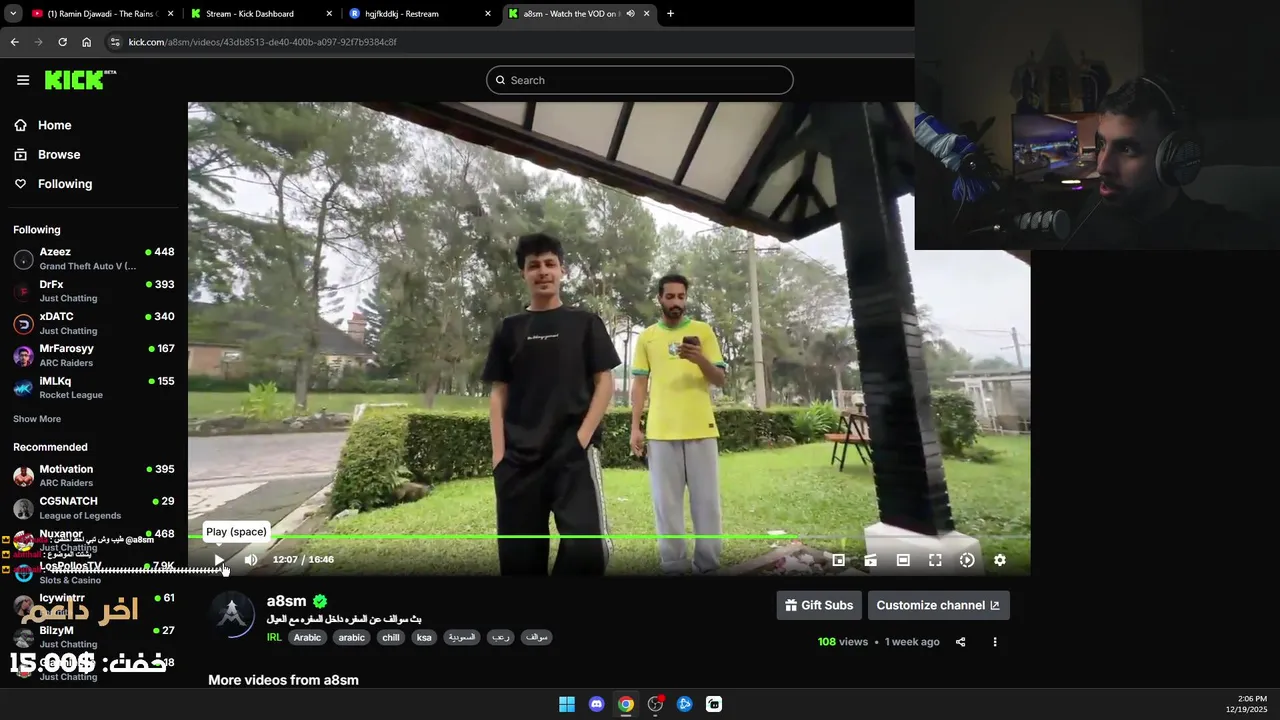Switch to the Stream - Kick Dashboard tab

tap(262, 14)
